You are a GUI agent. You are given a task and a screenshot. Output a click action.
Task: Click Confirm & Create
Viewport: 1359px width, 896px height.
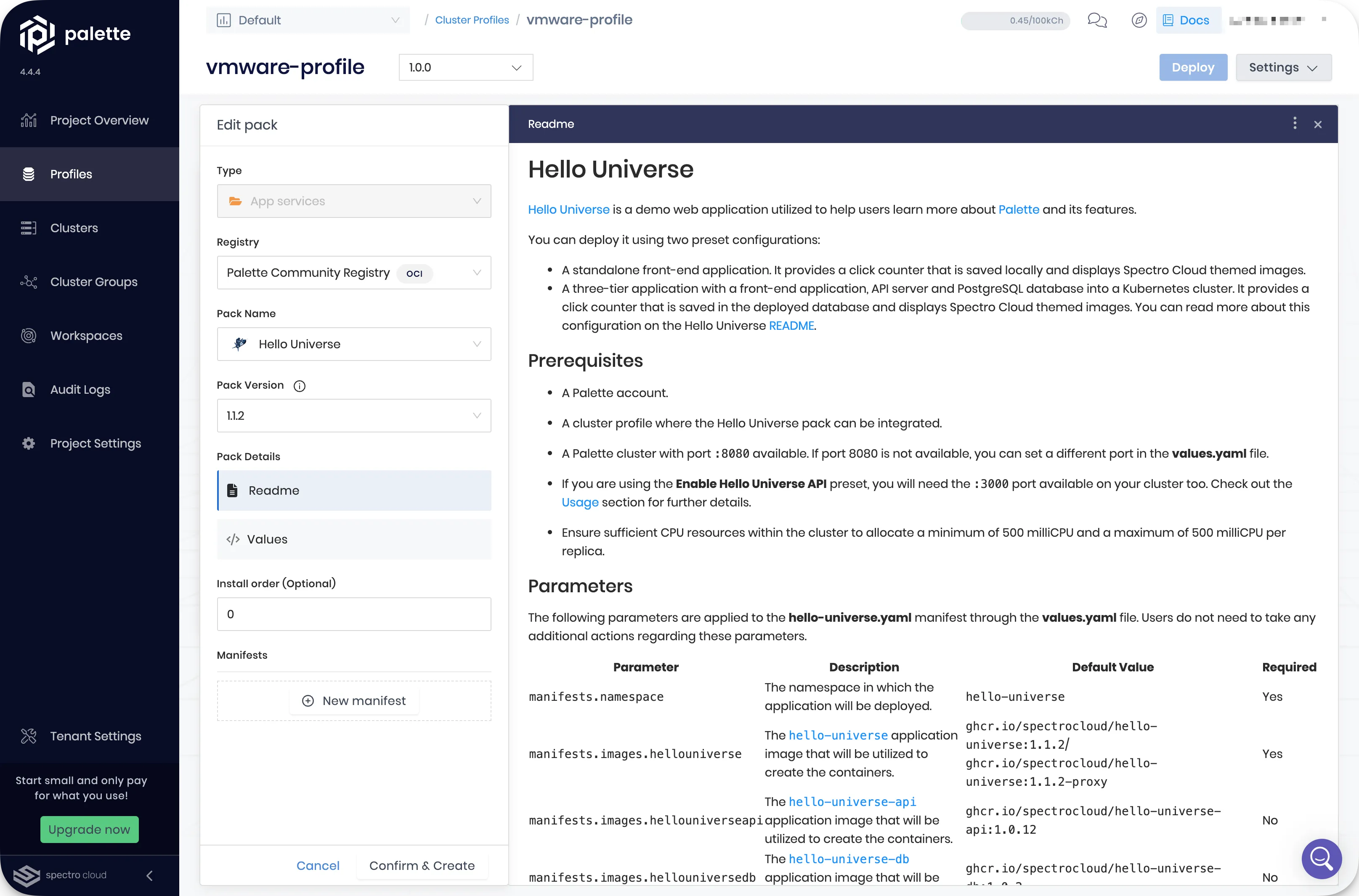click(422, 866)
